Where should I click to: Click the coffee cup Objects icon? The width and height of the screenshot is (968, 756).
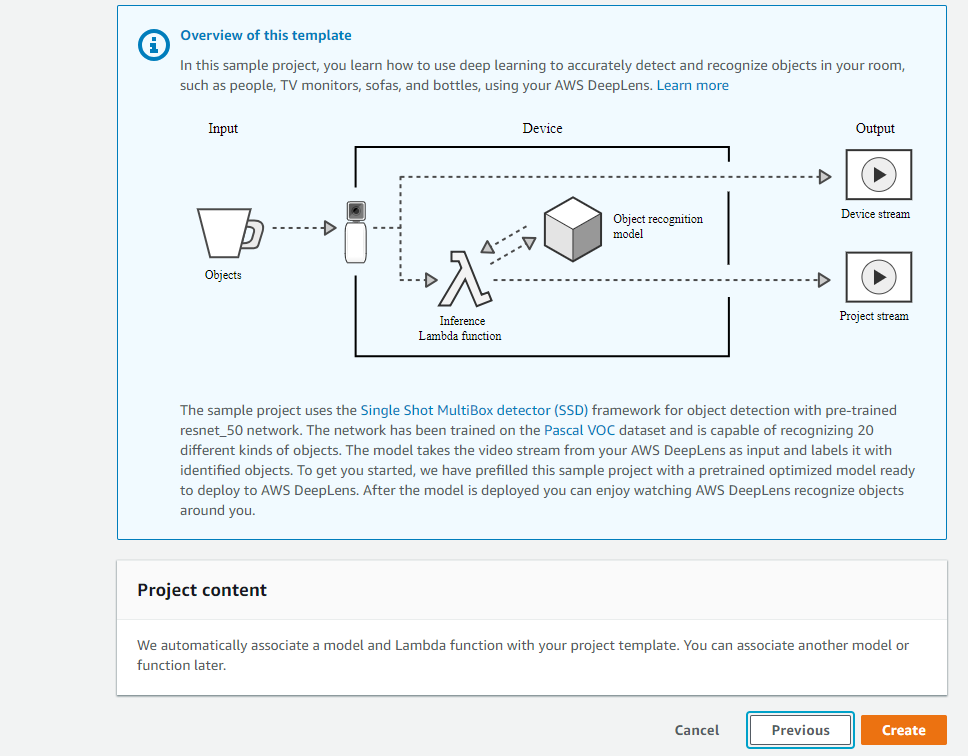pyautogui.click(x=229, y=232)
